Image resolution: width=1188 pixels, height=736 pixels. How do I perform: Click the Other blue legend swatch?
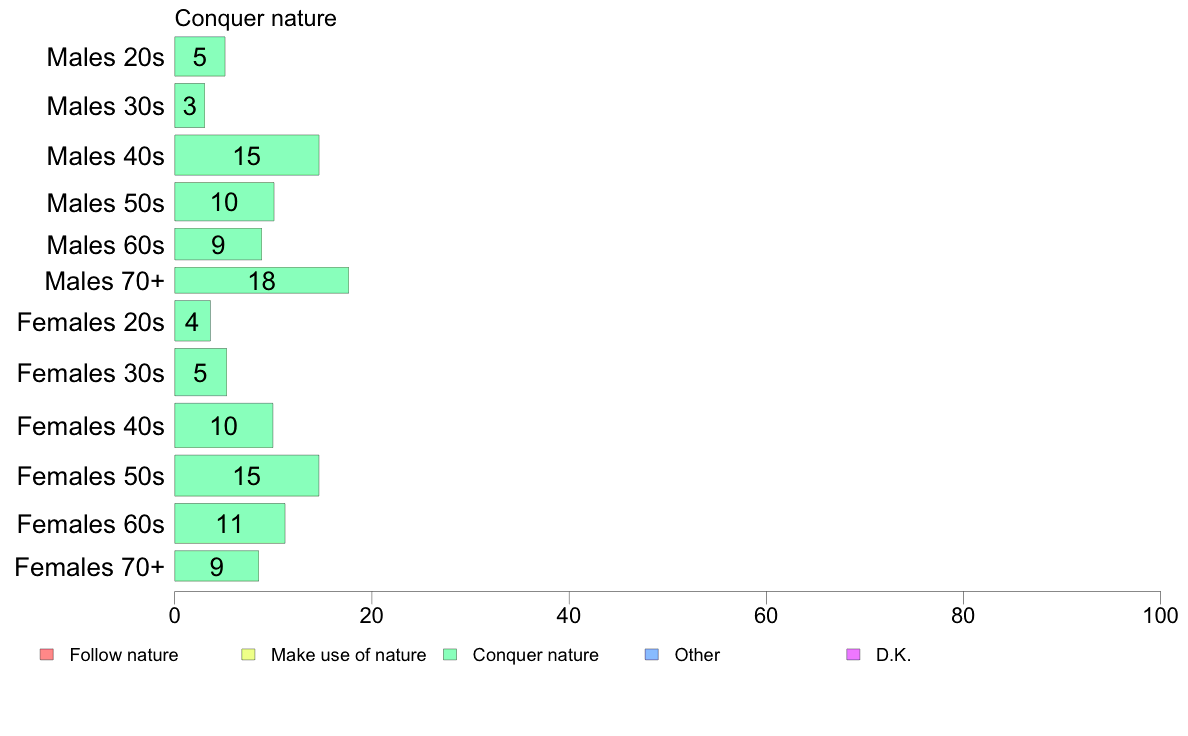652,654
